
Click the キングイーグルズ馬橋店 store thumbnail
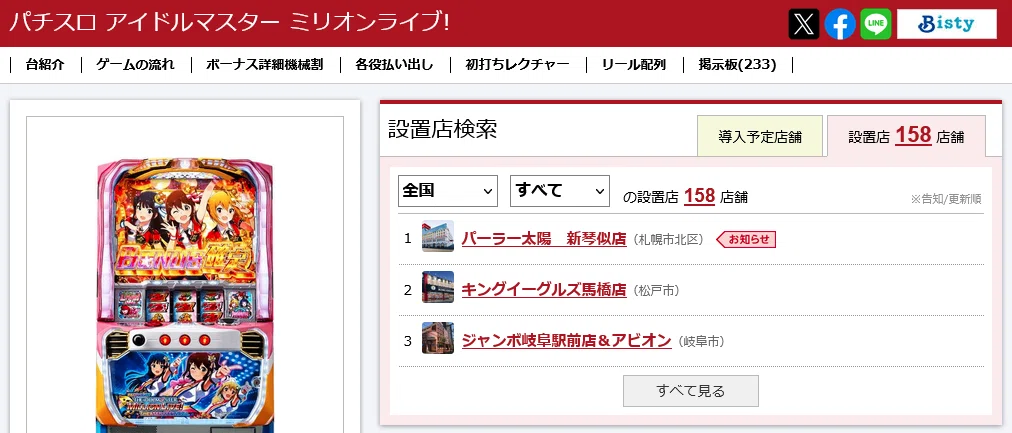click(438, 287)
